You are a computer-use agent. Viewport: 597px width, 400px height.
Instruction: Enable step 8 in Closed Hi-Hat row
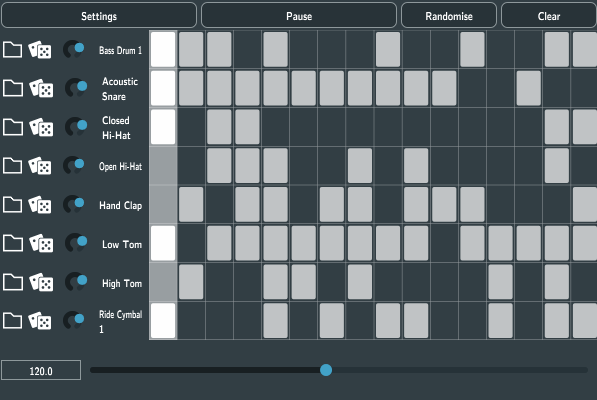(x=360, y=127)
